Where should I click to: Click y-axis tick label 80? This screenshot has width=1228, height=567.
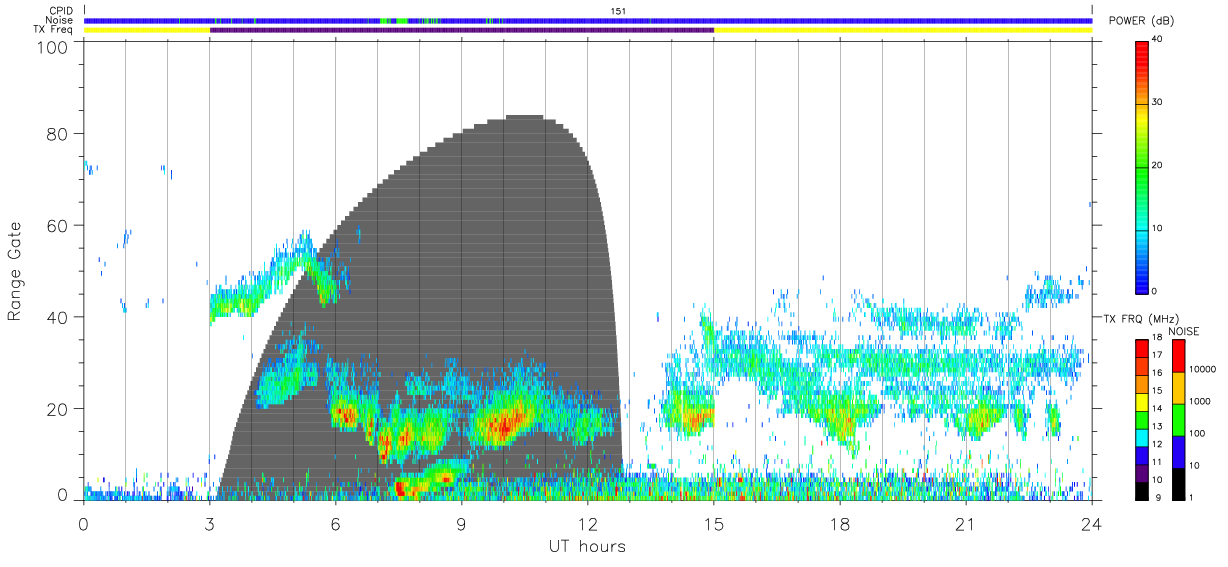58,134
